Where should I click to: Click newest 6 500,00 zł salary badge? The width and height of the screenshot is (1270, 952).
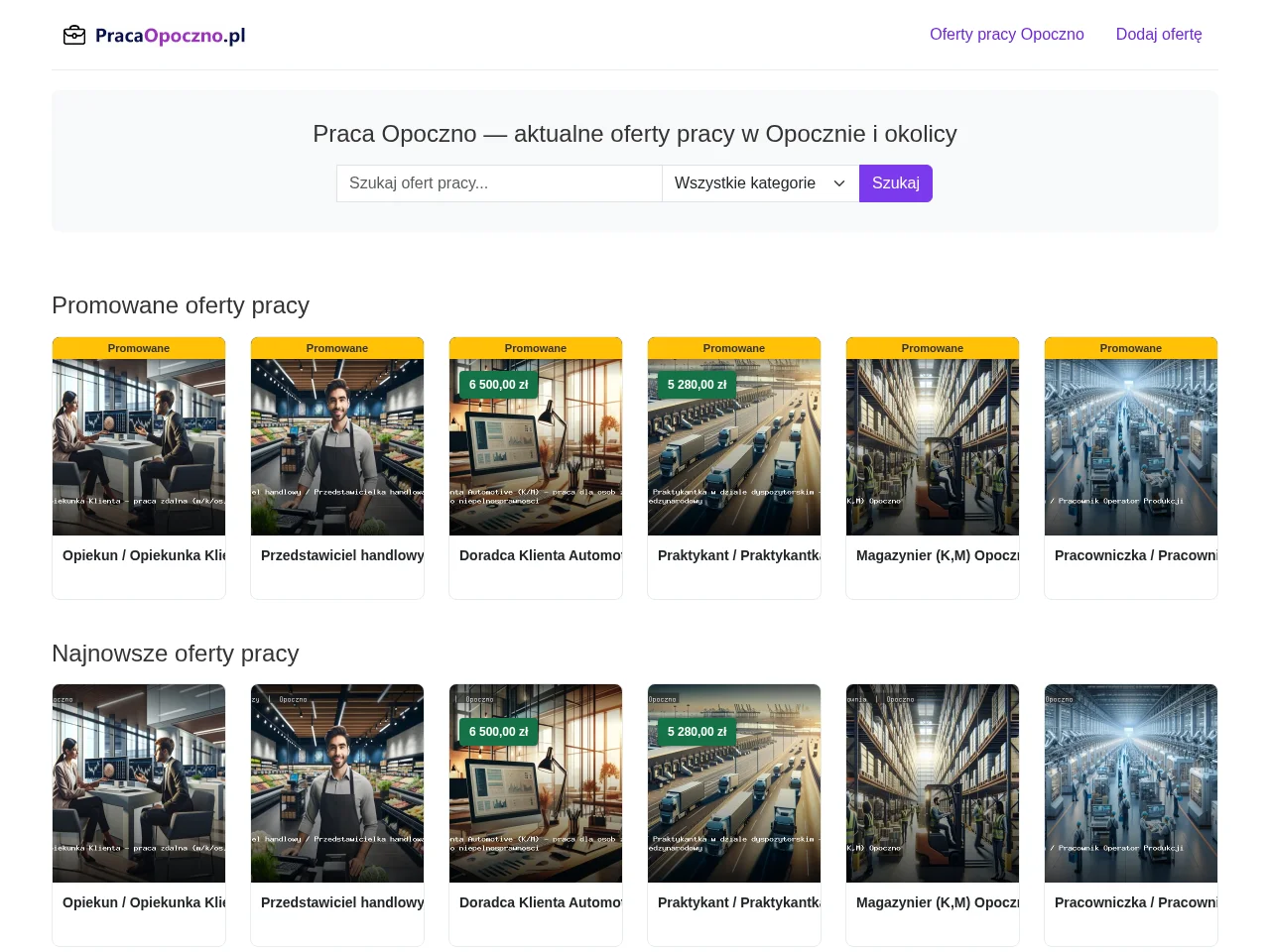pyautogui.click(x=499, y=732)
